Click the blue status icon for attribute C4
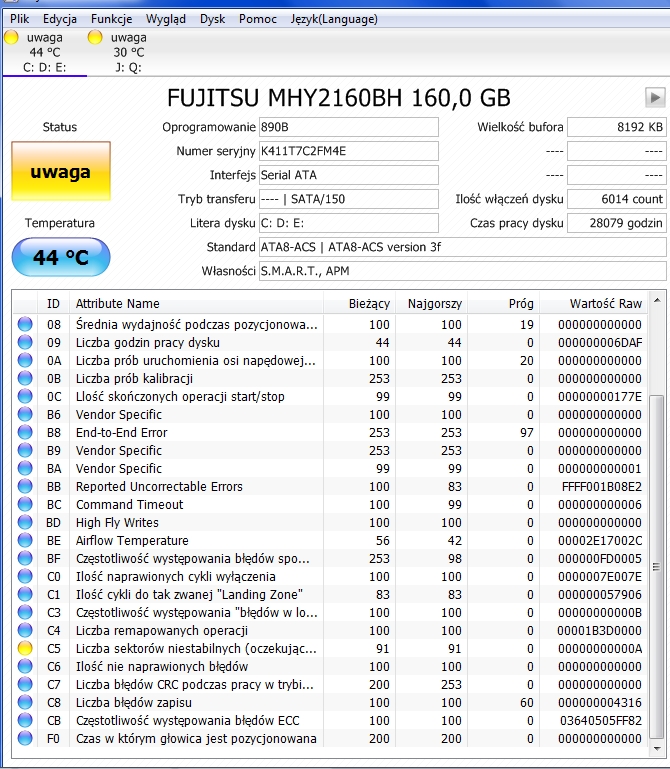 tap(25, 630)
